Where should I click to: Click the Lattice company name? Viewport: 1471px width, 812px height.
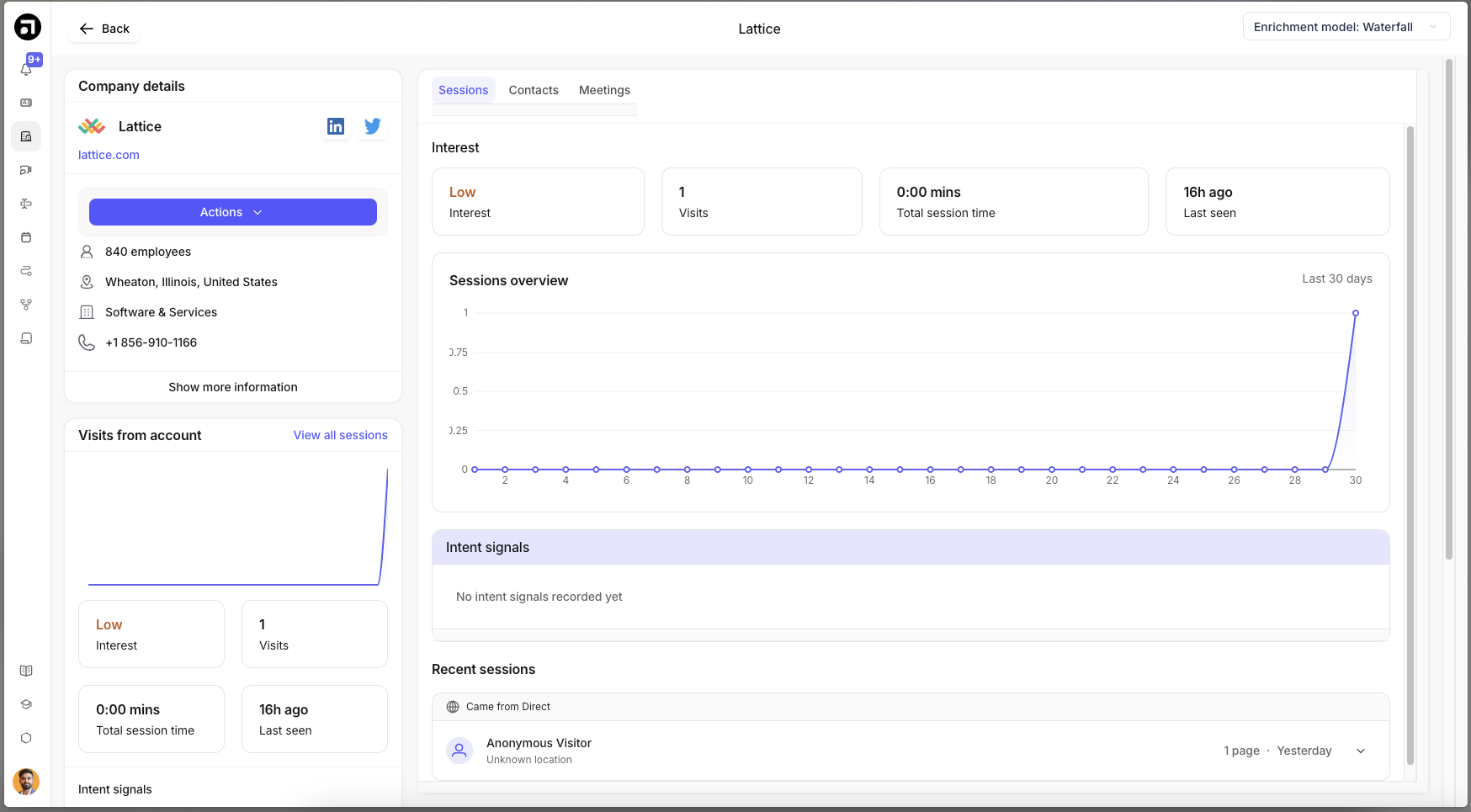(x=140, y=126)
